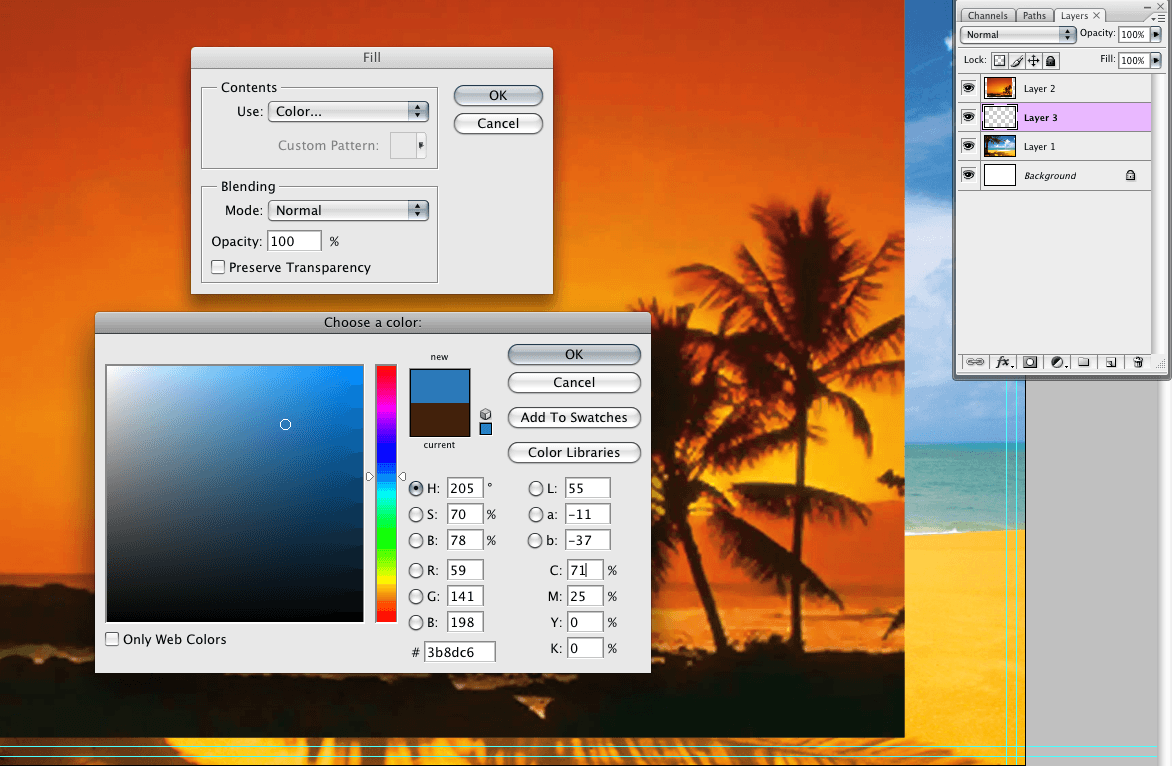Image resolution: width=1172 pixels, height=766 pixels.
Task: Create a new layer group
Action: (1083, 362)
